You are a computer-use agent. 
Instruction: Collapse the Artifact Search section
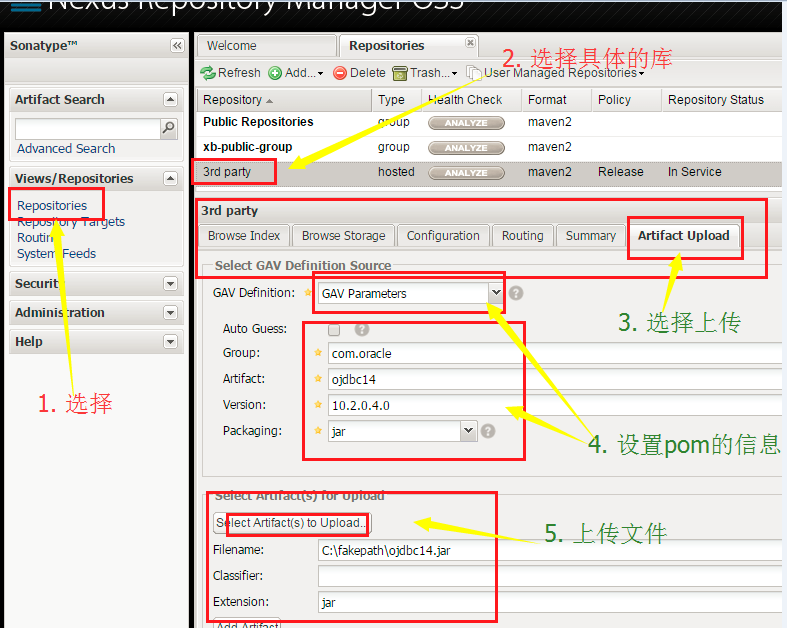pyautogui.click(x=171, y=100)
